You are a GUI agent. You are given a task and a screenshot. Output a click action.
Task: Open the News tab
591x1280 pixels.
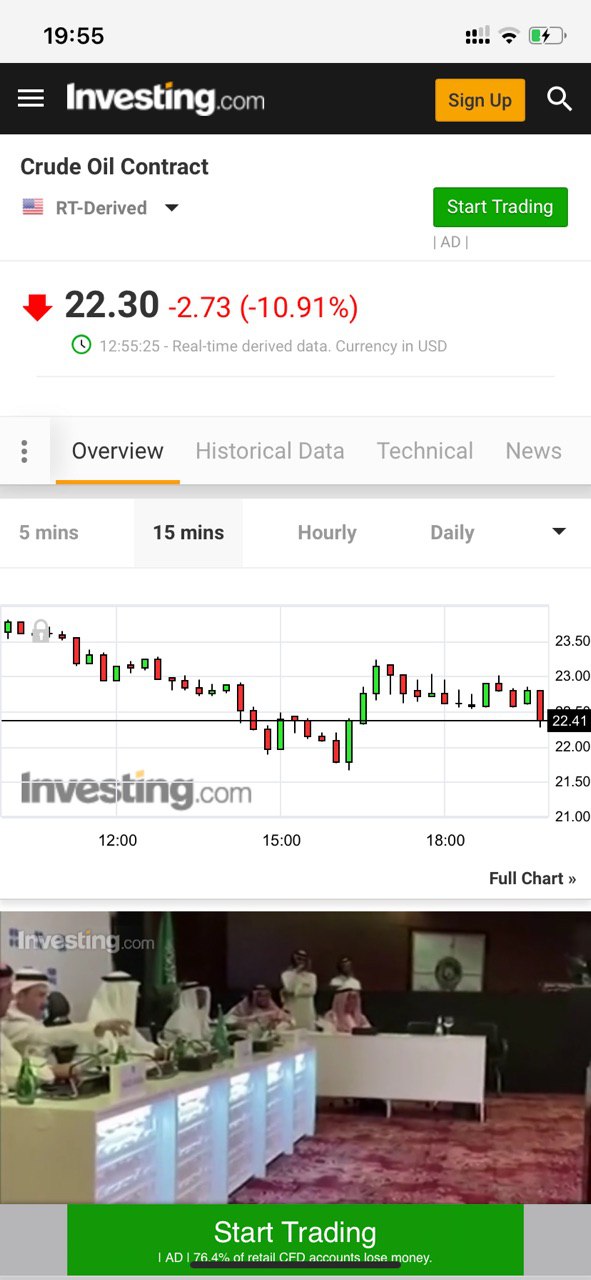[533, 451]
